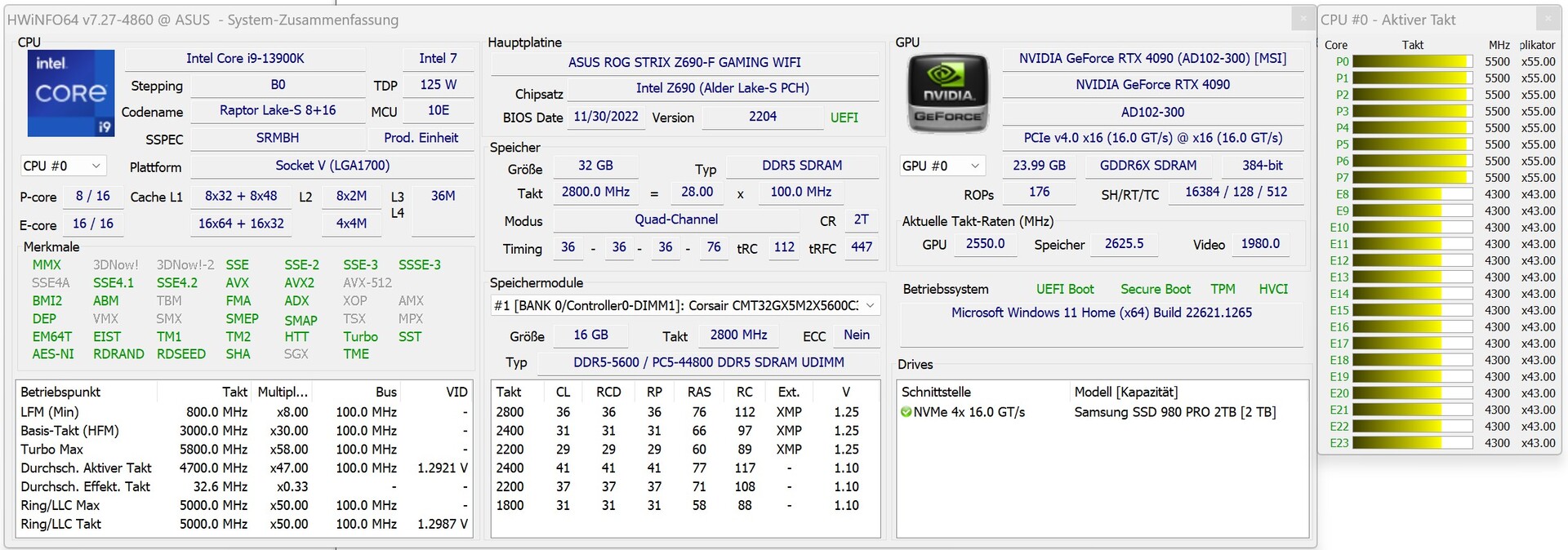Click the Intel Core i9-13900K name field
The image size is (1568, 550).
point(245,59)
